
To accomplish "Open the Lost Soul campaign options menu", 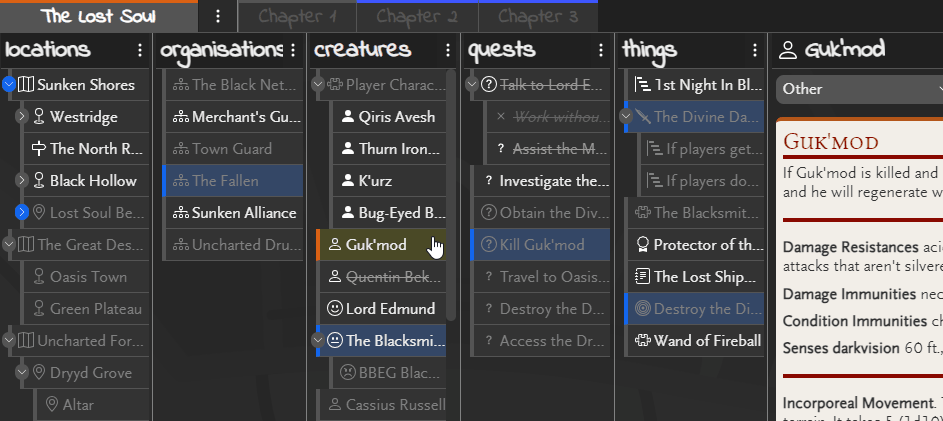I will tap(218, 16).
